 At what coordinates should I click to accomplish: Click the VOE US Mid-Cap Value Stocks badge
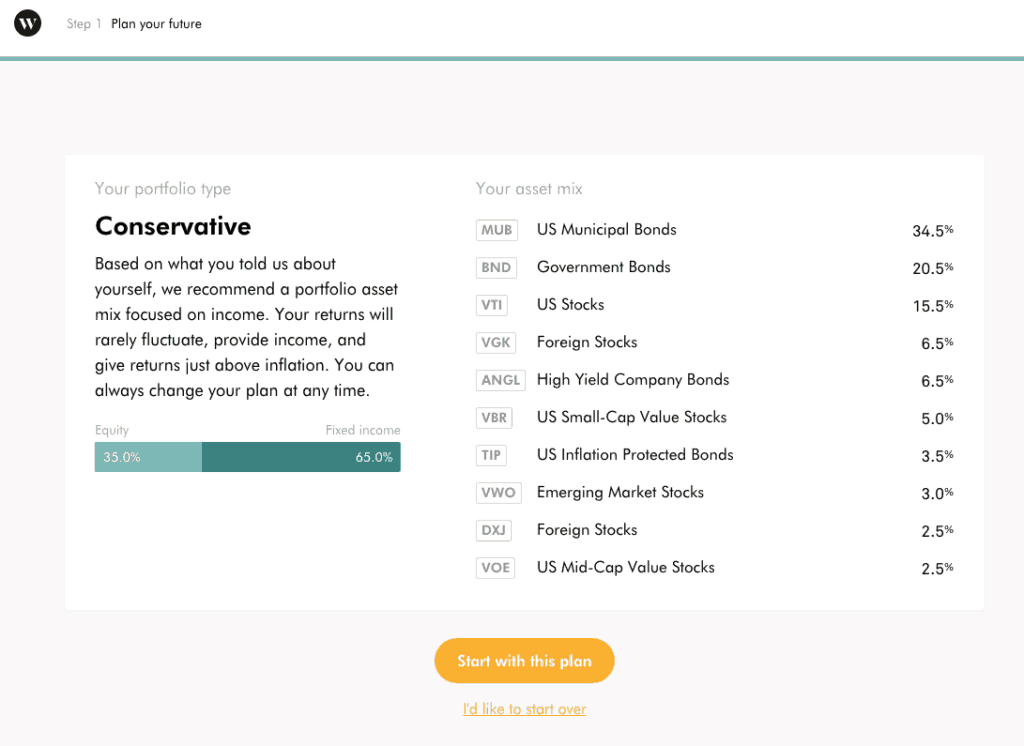(x=495, y=567)
